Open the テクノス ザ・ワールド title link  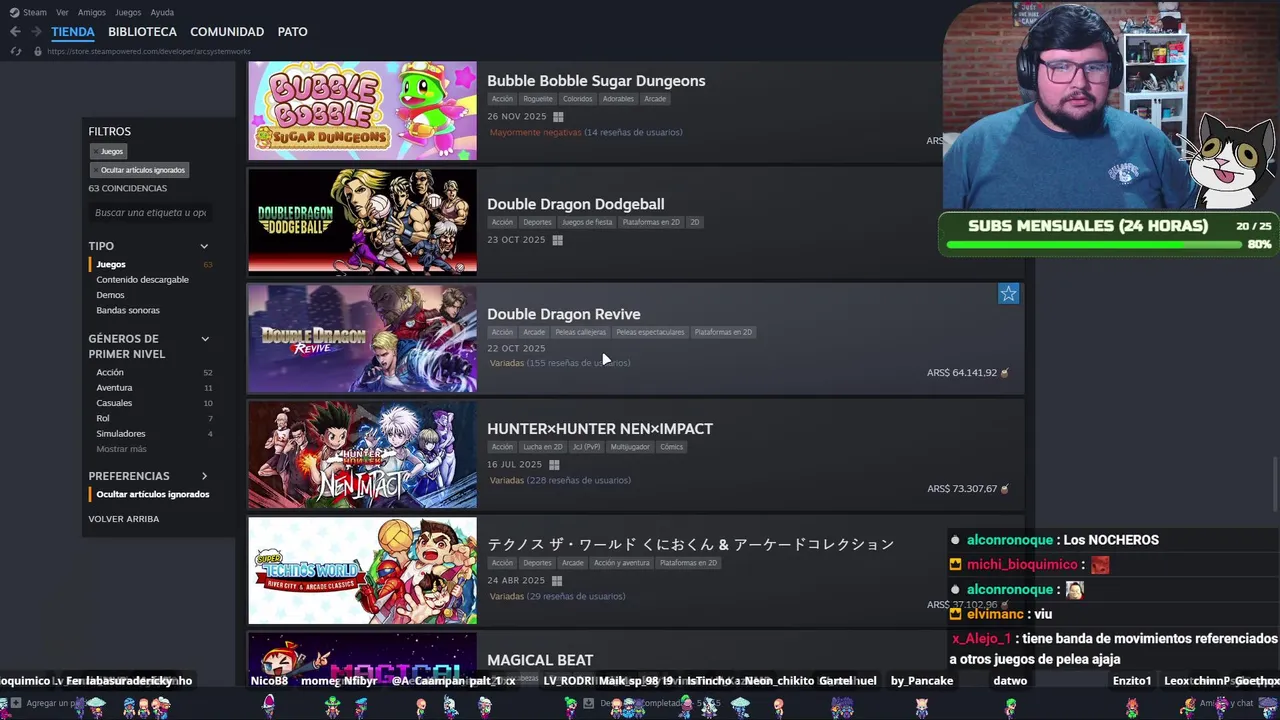690,545
